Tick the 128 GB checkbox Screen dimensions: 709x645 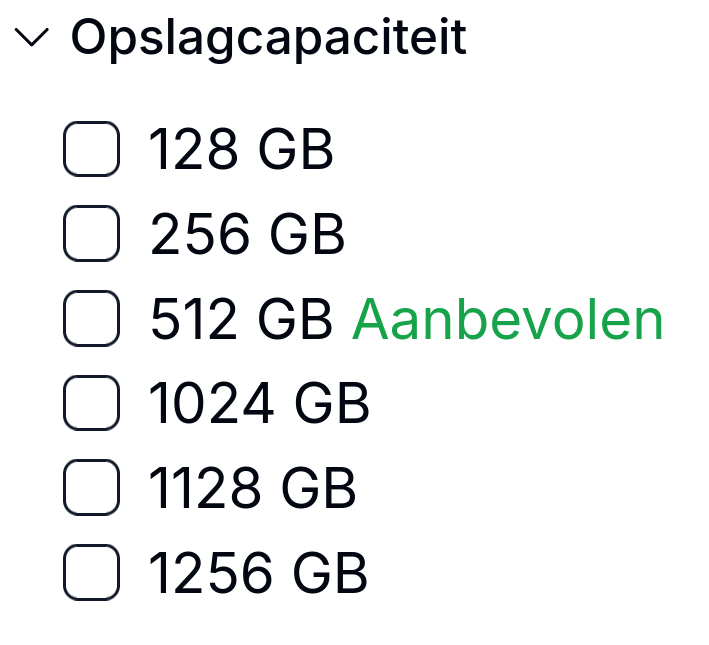click(x=92, y=150)
